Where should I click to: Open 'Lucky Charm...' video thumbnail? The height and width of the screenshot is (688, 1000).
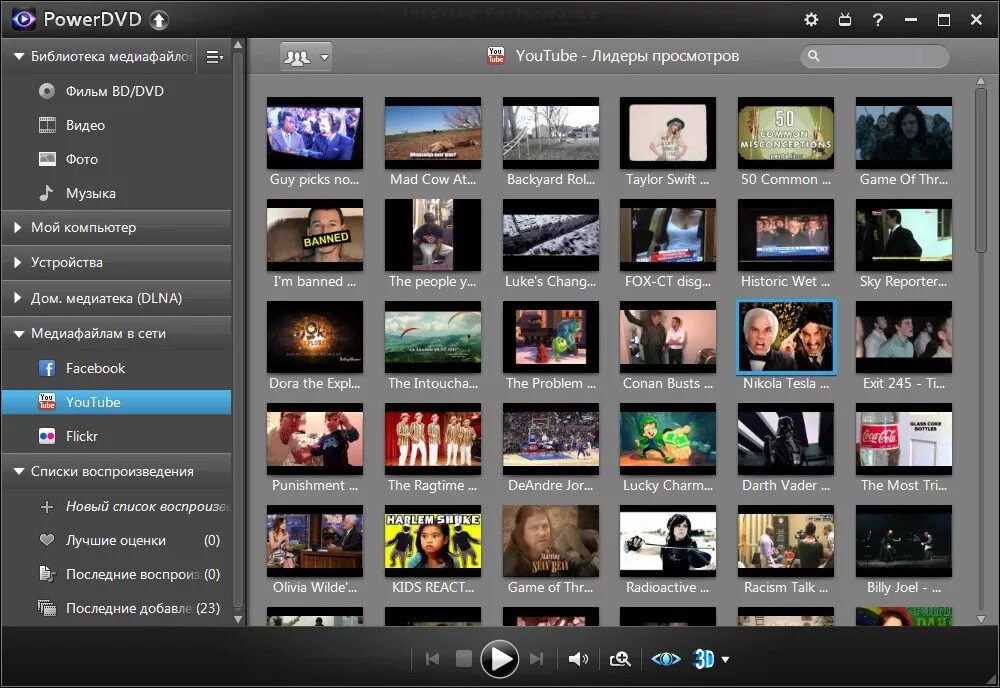pyautogui.click(x=668, y=439)
